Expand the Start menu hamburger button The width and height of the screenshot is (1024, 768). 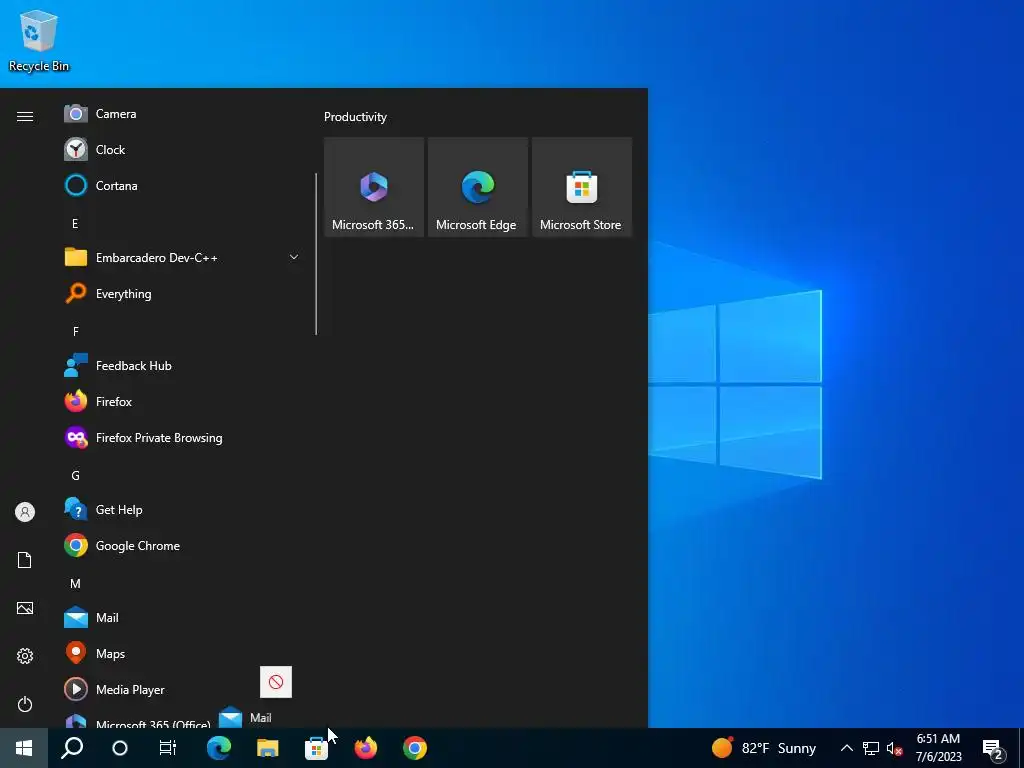tap(25, 116)
